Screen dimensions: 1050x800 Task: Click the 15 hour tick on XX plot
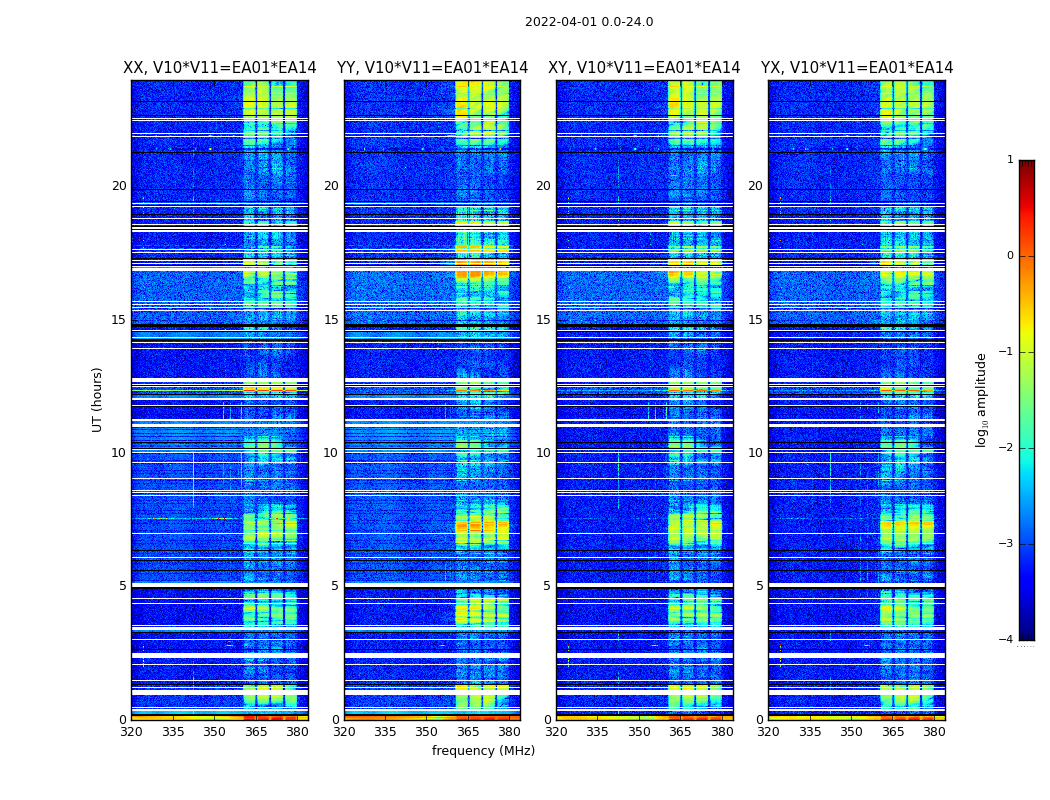point(119,320)
